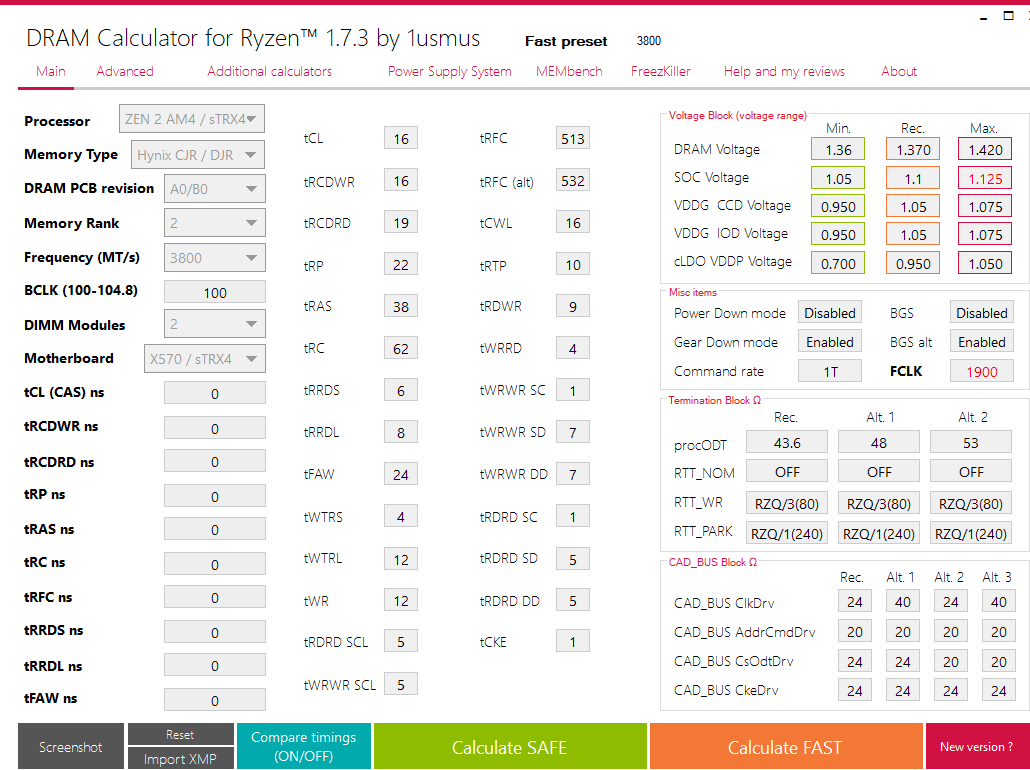
Task: Click the tRRDS ns input field
Action: click(215, 632)
